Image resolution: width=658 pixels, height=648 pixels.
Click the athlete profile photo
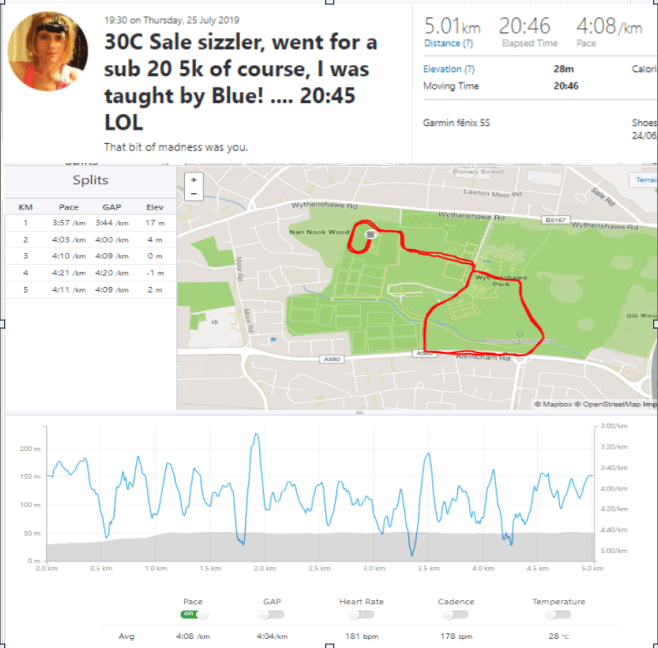click(x=50, y=53)
